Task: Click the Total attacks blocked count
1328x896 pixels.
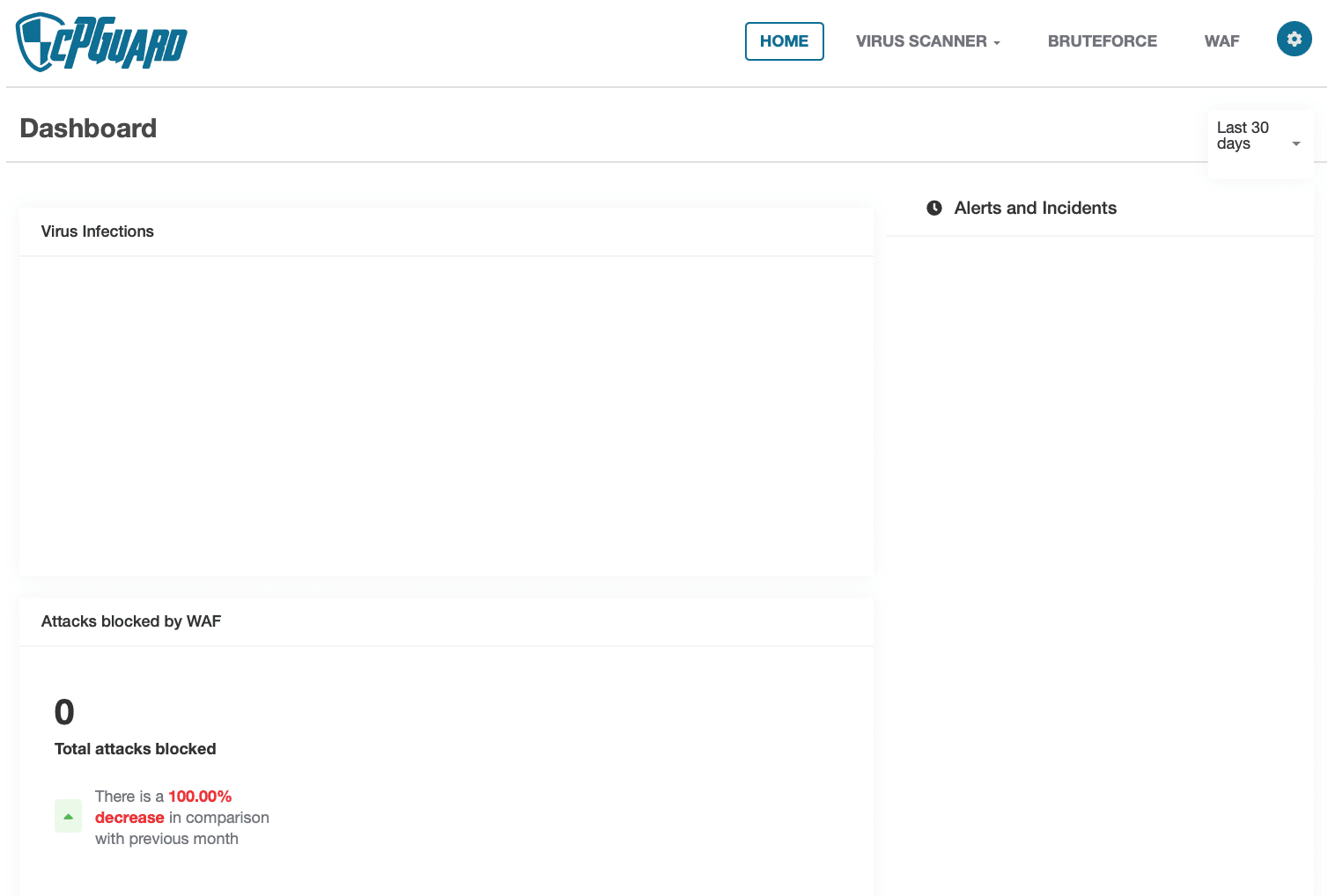Action: click(x=135, y=748)
